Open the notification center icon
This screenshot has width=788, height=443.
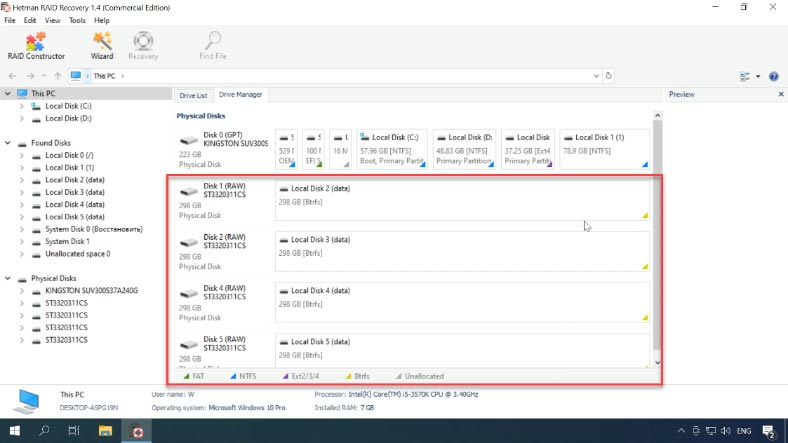tap(768, 431)
